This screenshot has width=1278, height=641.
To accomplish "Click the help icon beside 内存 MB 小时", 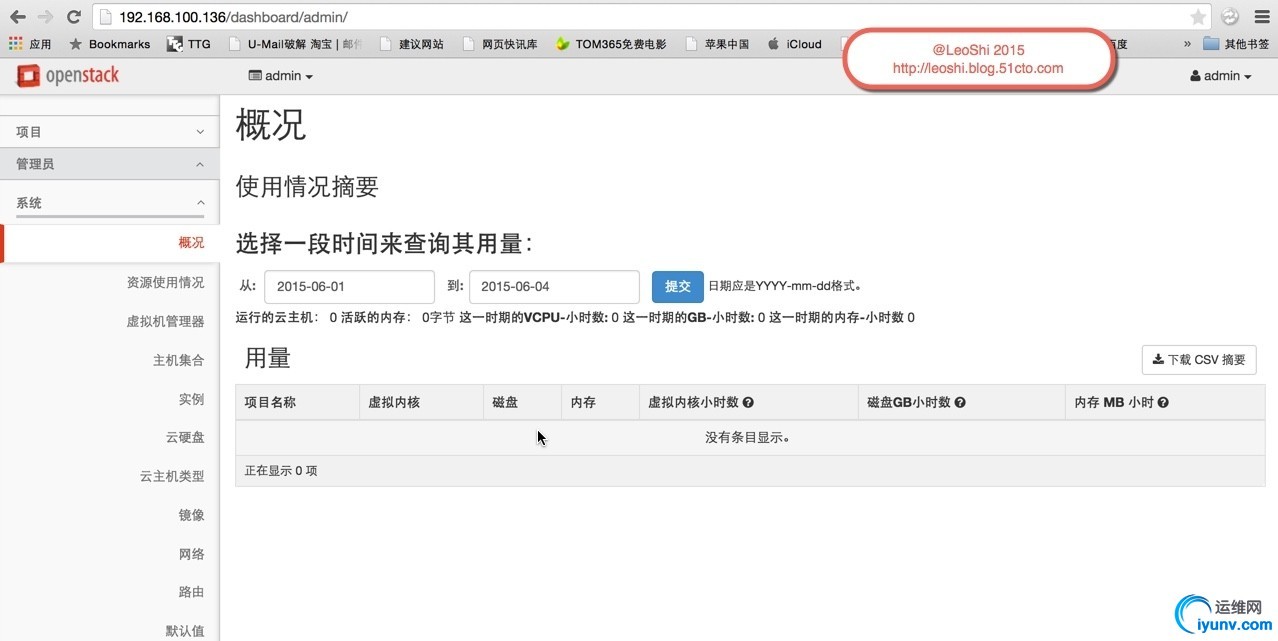I will pos(1163,403).
